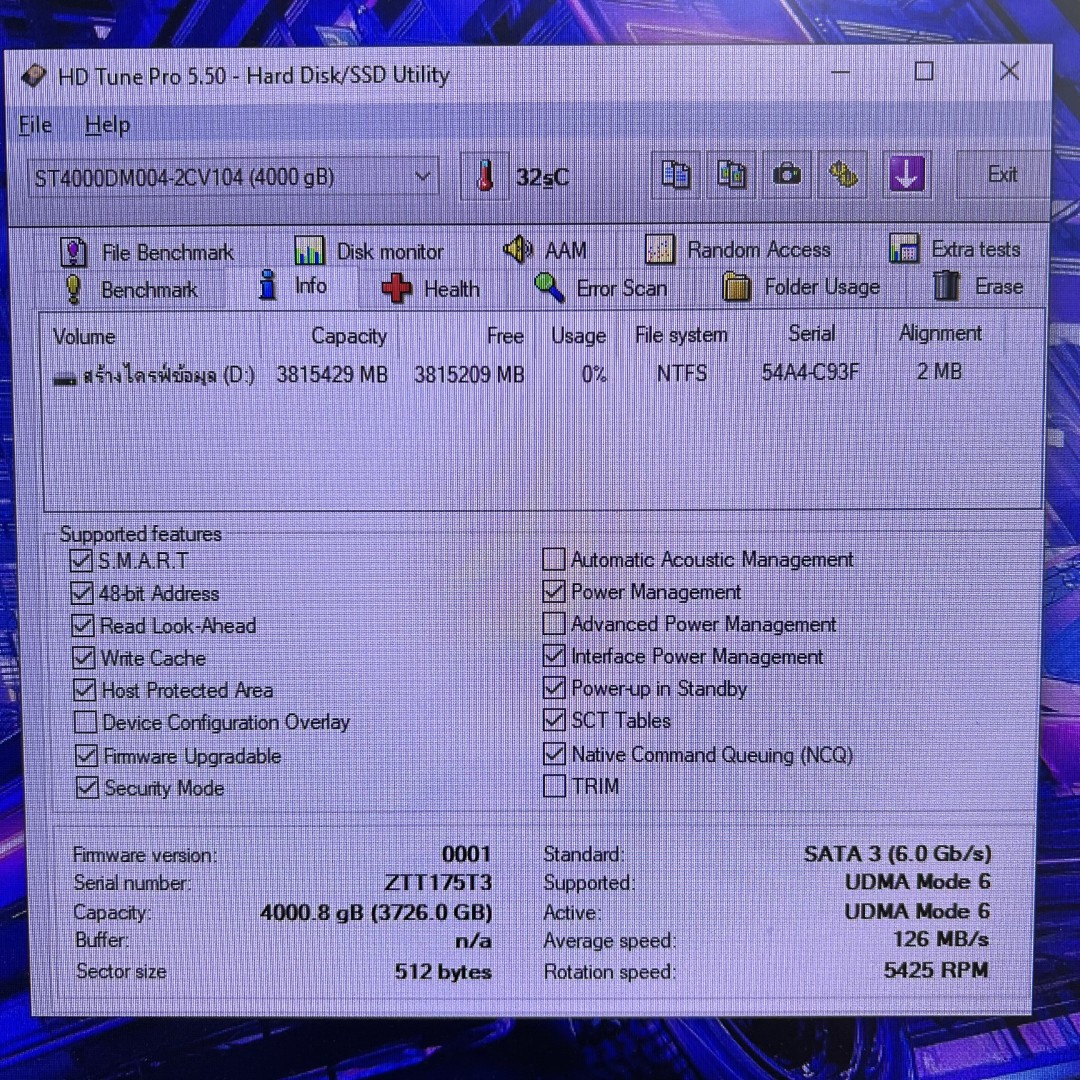
Task: Click the trash can Erase icon
Action: tap(945, 287)
